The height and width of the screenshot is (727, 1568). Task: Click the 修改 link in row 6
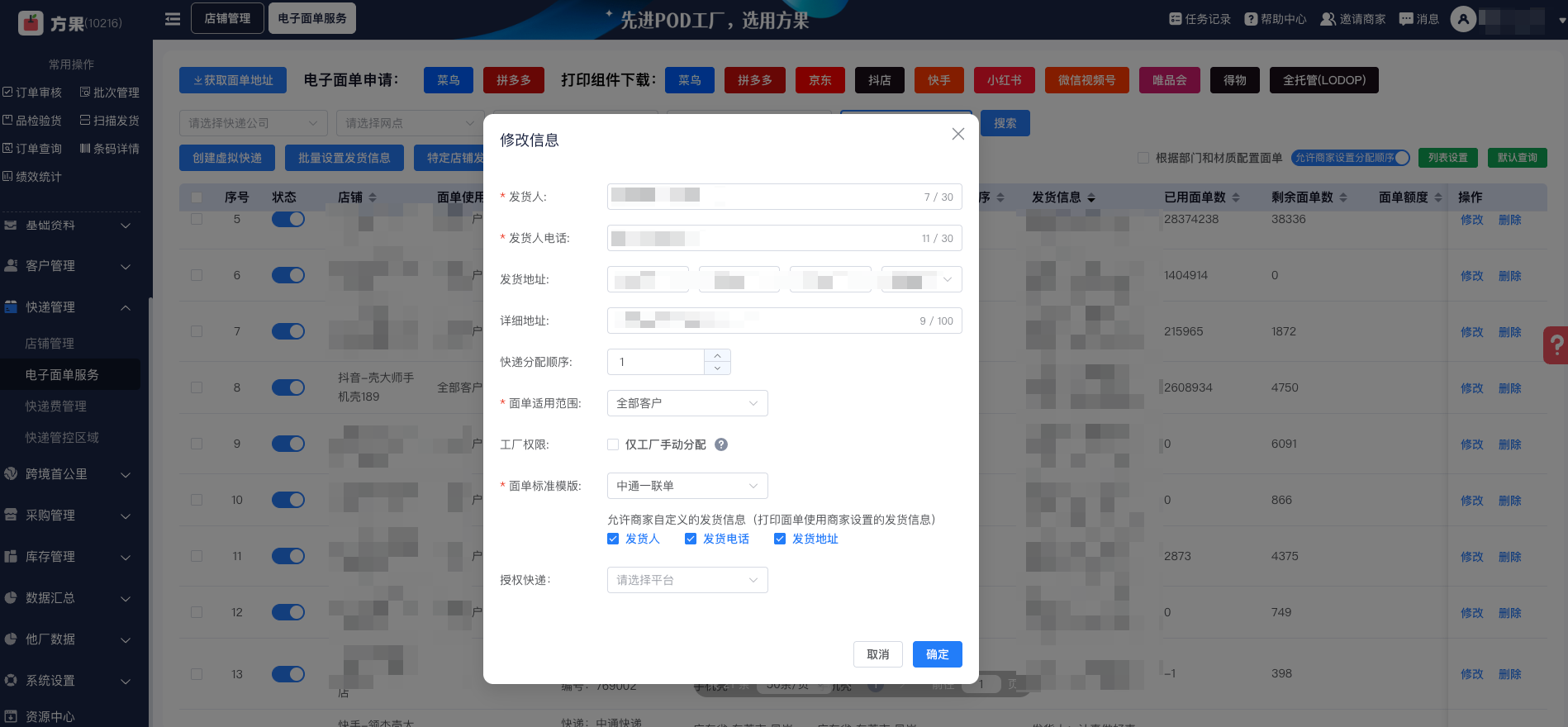click(1472, 276)
